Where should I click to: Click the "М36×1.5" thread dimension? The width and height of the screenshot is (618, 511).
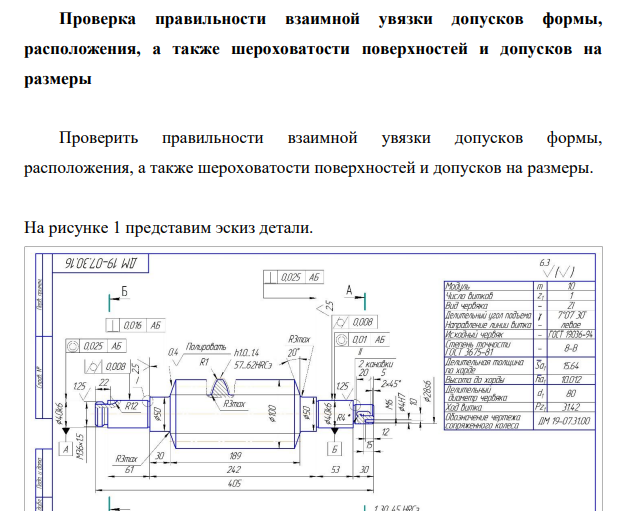tap(81, 447)
